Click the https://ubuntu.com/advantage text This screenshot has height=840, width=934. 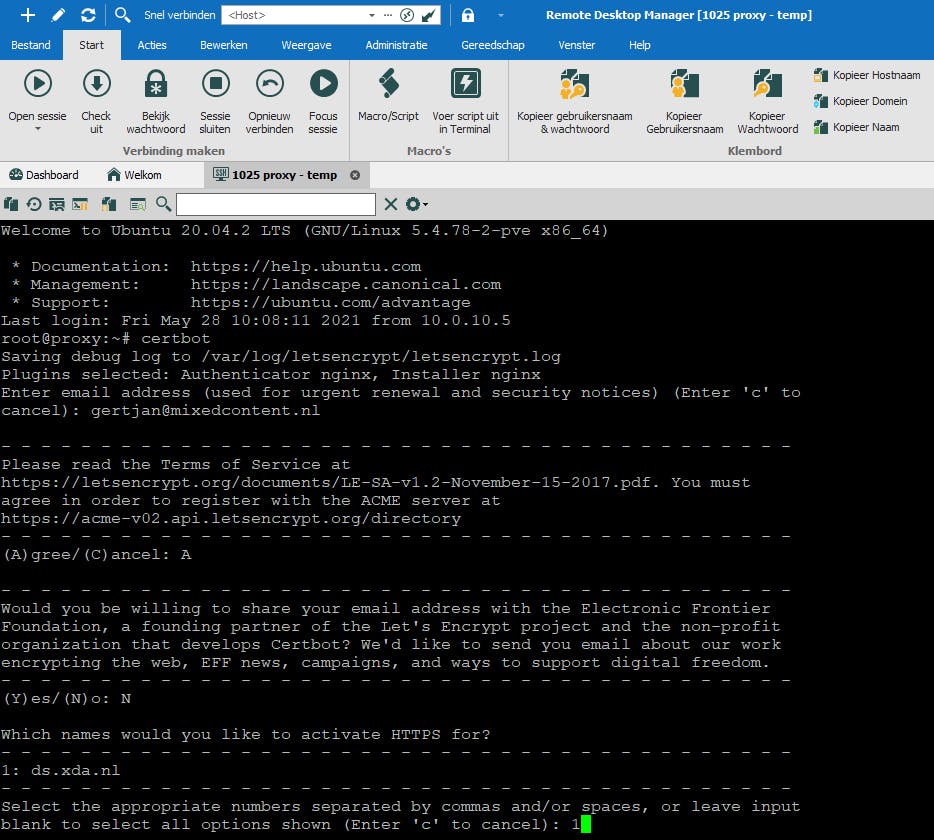coord(331,302)
